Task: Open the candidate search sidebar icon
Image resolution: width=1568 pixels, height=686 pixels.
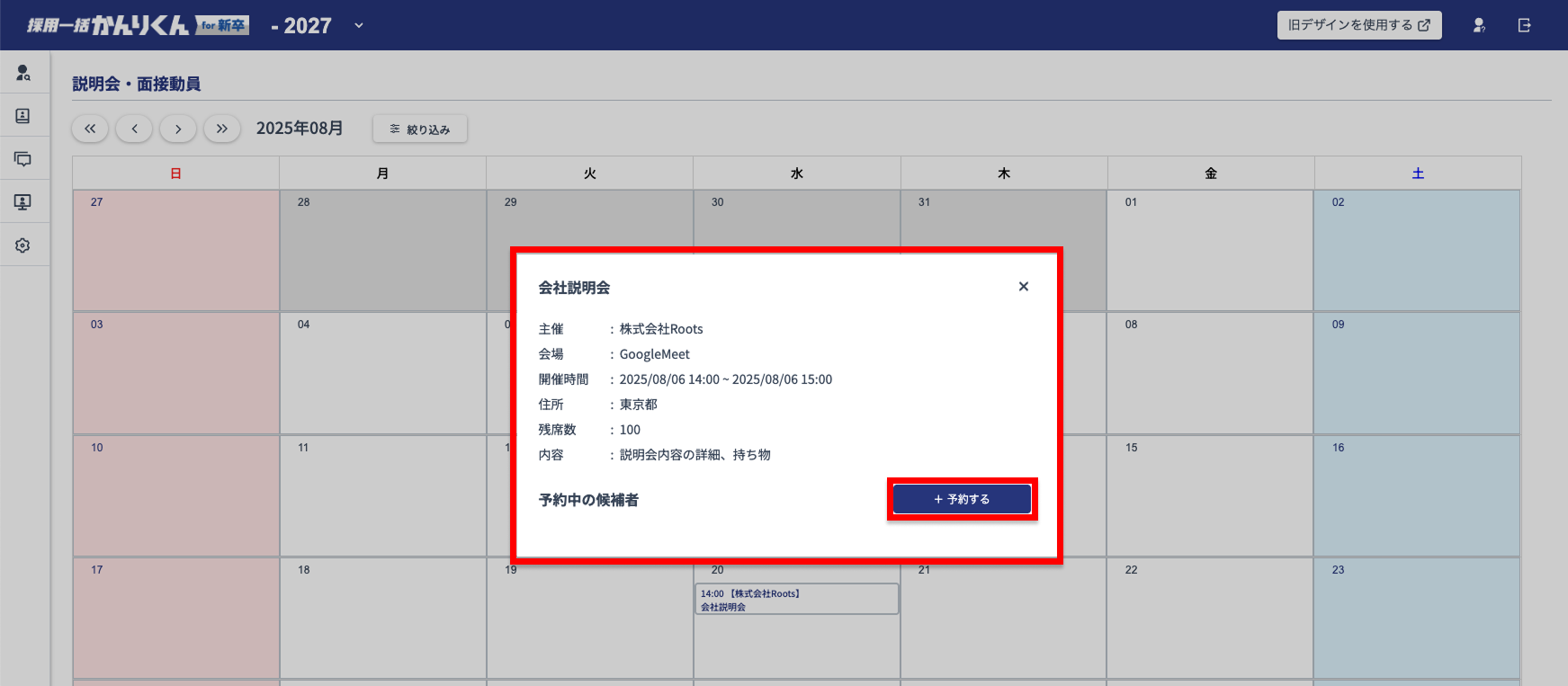Action: [23, 73]
